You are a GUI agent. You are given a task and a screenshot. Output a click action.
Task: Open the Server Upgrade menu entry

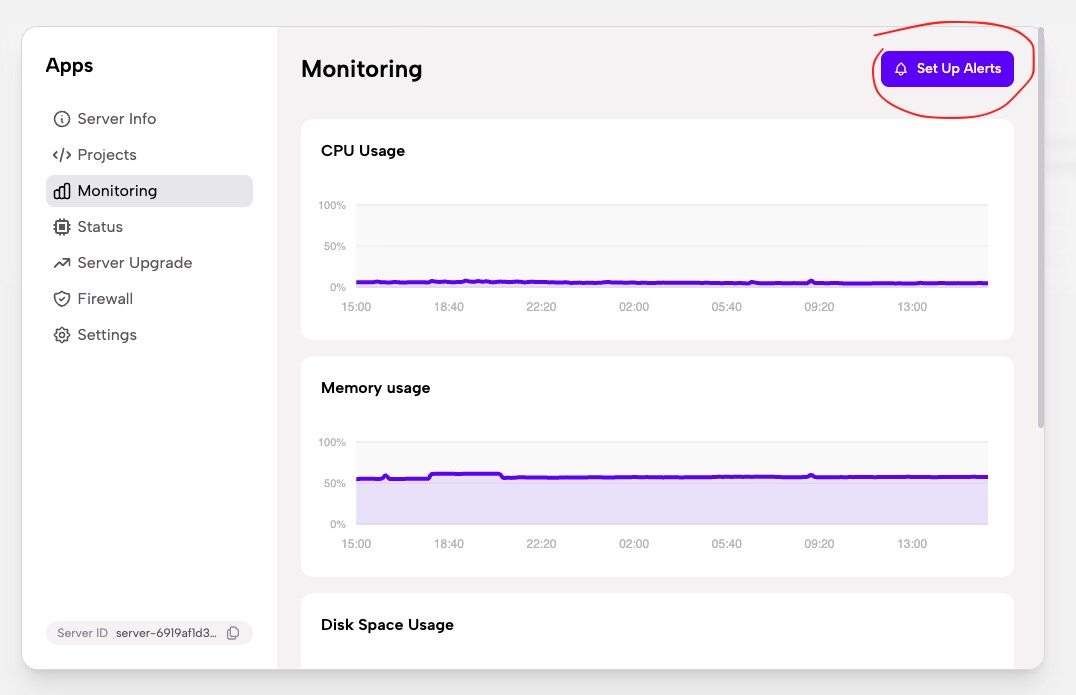(x=134, y=263)
